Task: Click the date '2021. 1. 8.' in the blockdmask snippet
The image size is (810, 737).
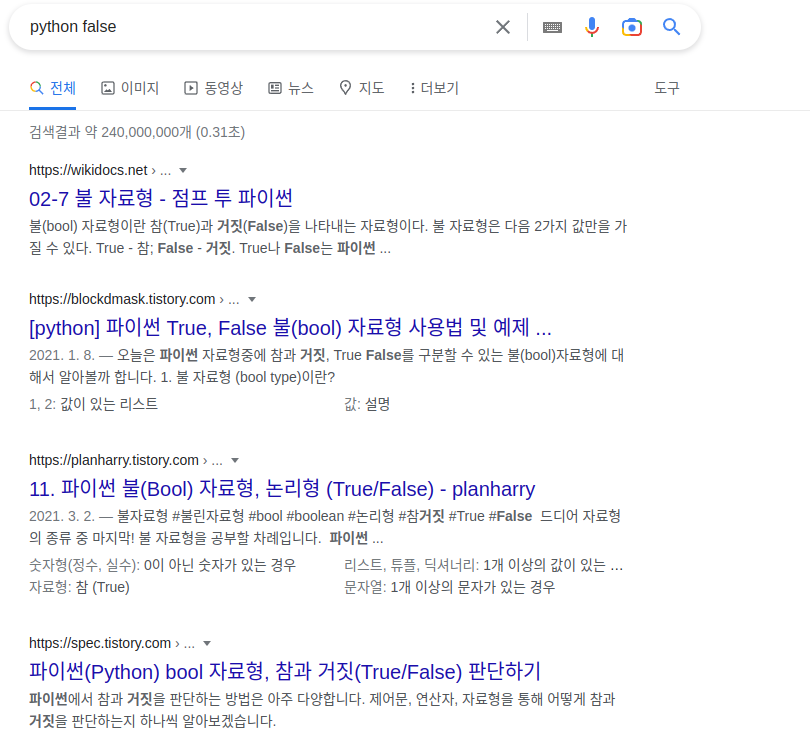Action: tap(62, 356)
